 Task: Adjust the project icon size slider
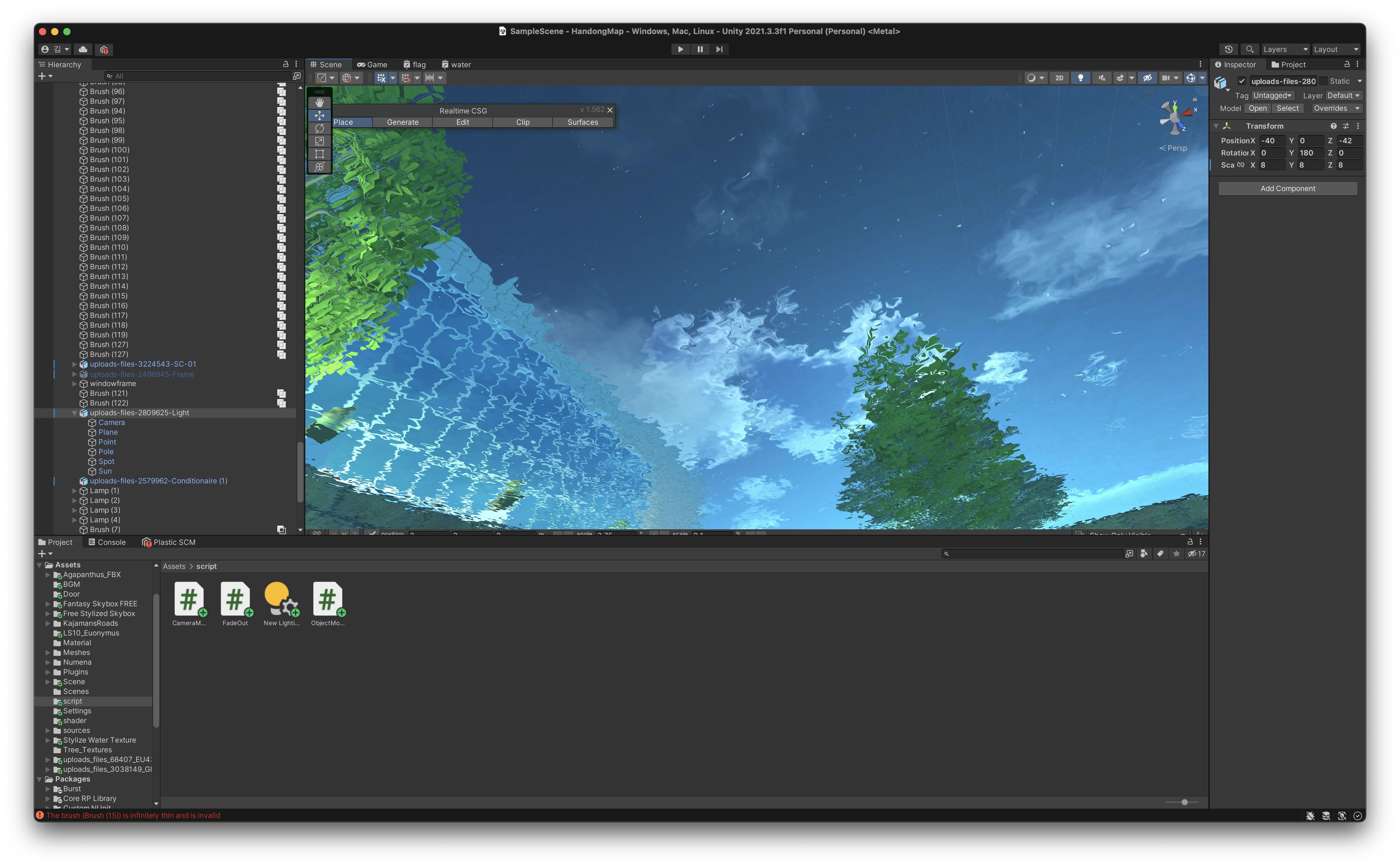click(x=1184, y=802)
